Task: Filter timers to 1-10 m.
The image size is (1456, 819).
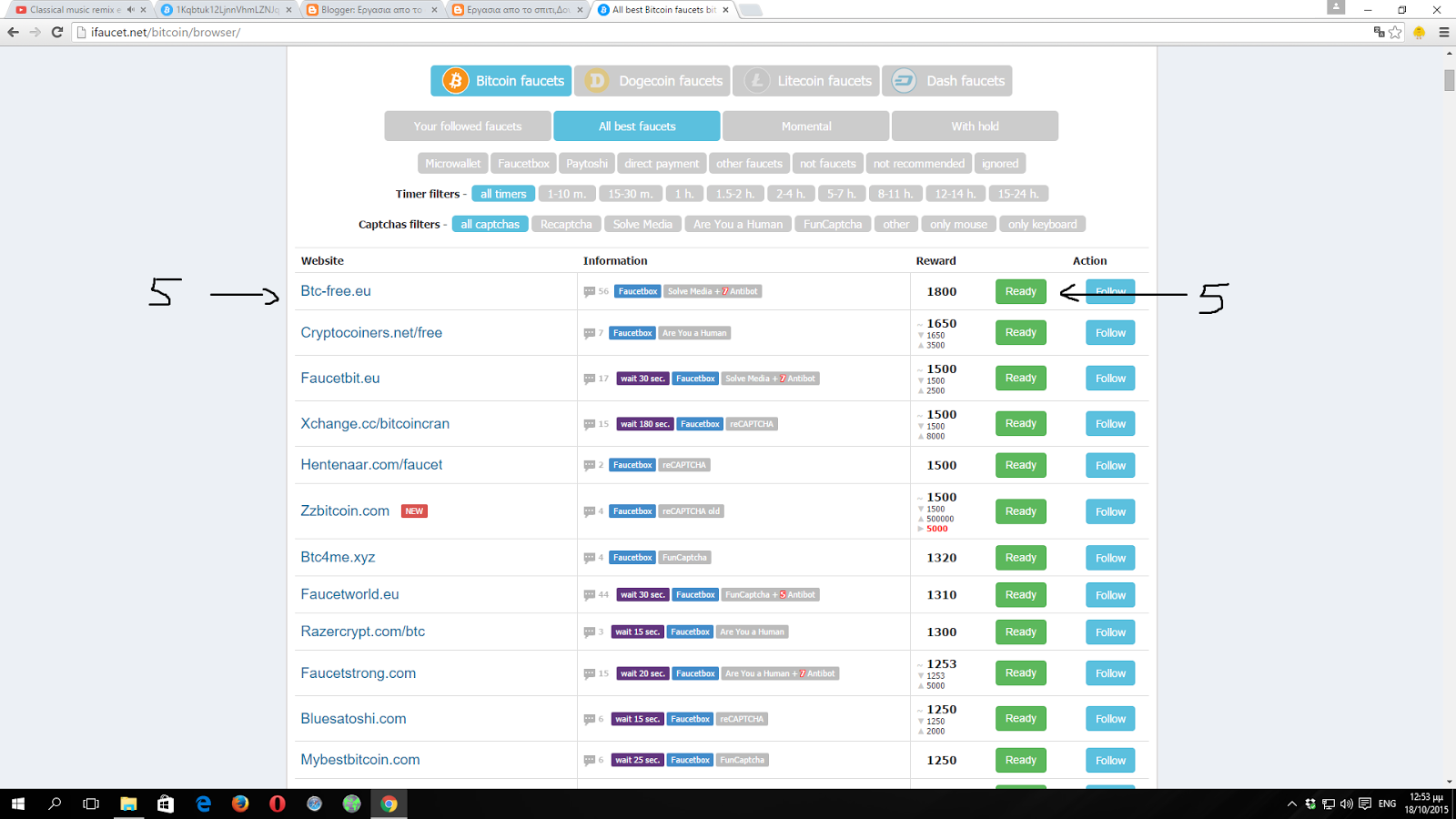Action: 567,194
